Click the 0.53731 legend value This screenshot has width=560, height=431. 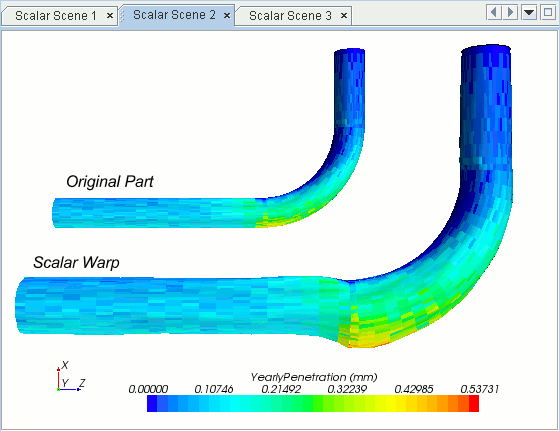click(479, 389)
